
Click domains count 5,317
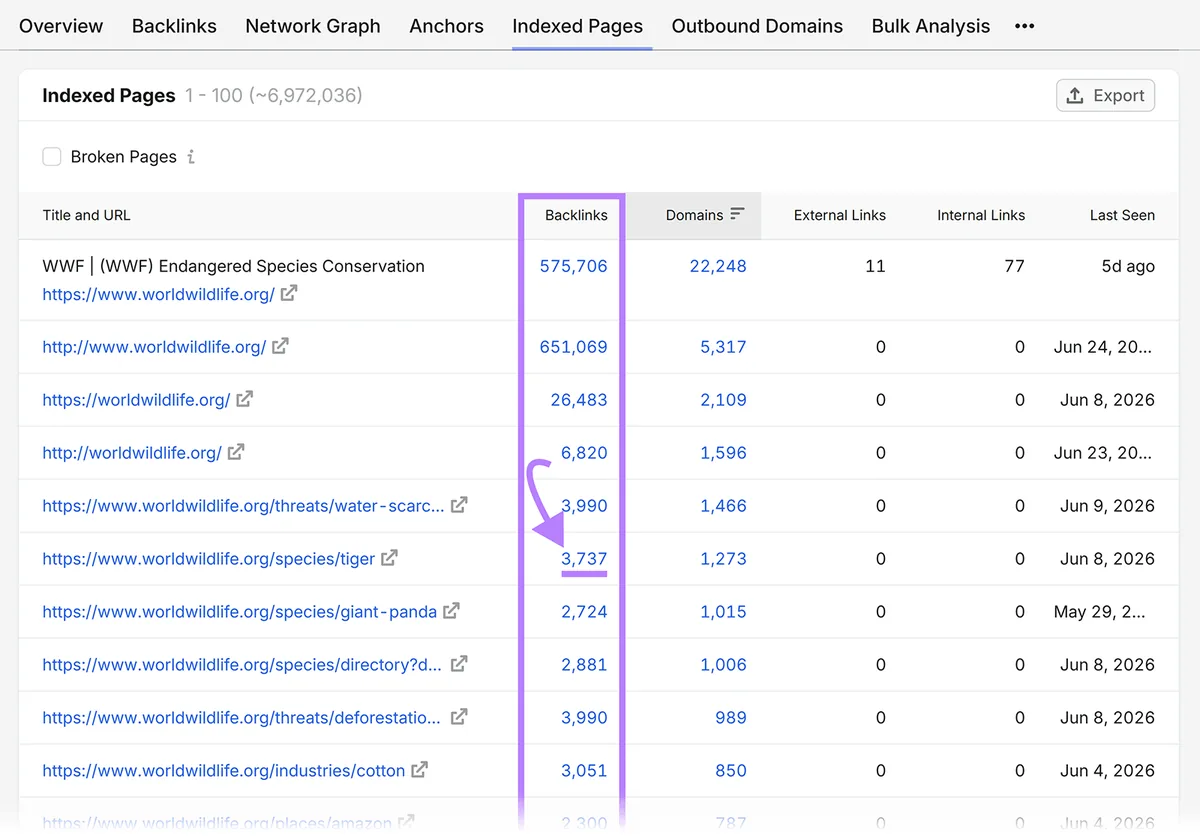tap(723, 347)
